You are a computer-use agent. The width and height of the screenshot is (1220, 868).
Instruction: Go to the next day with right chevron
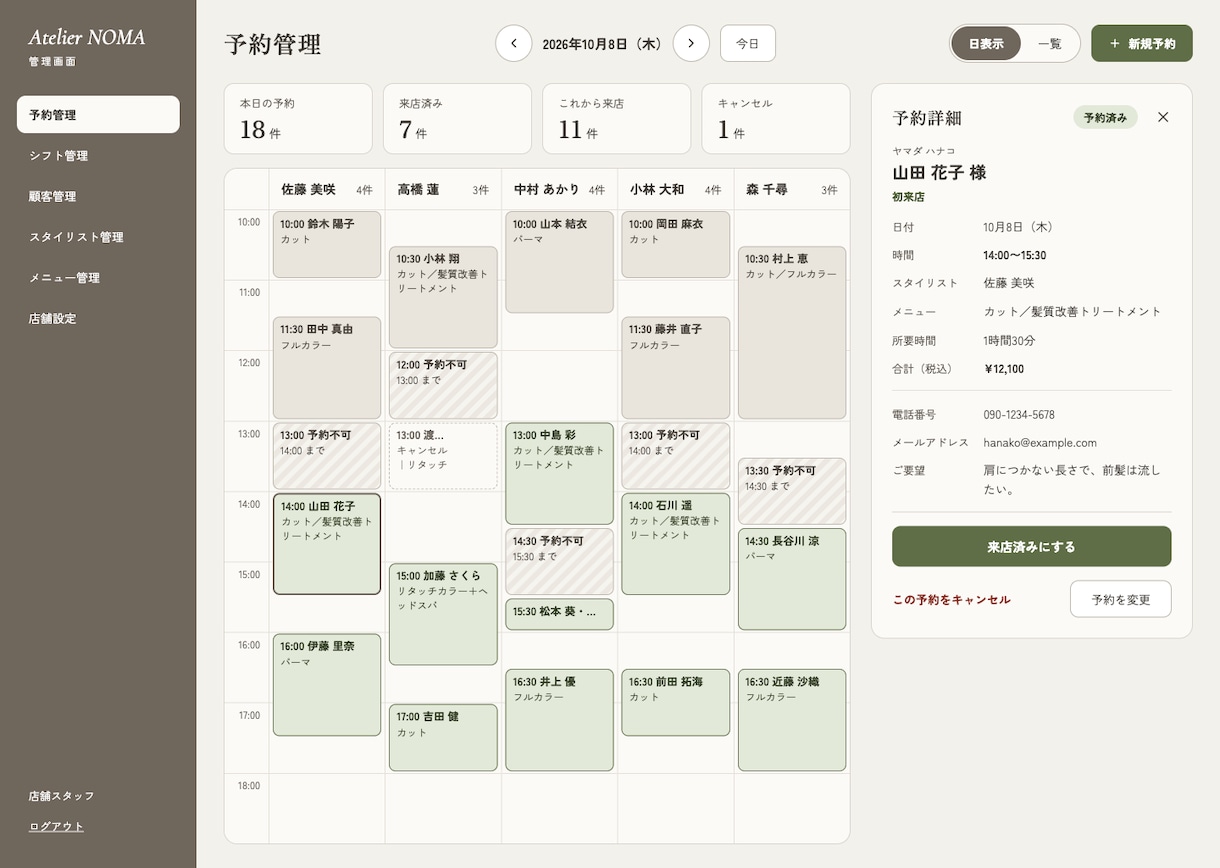(x=691, y=44)
